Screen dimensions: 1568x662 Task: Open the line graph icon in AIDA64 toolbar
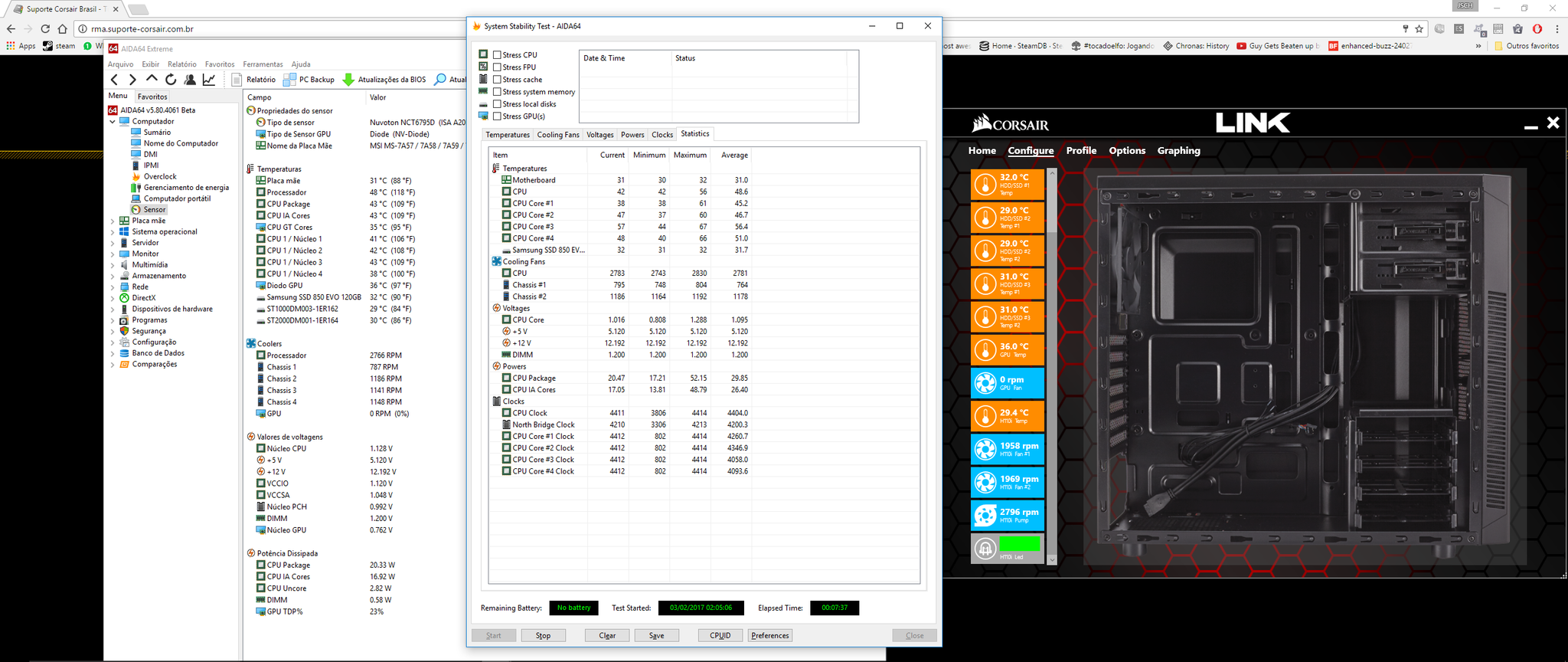(x=208, y=80)
